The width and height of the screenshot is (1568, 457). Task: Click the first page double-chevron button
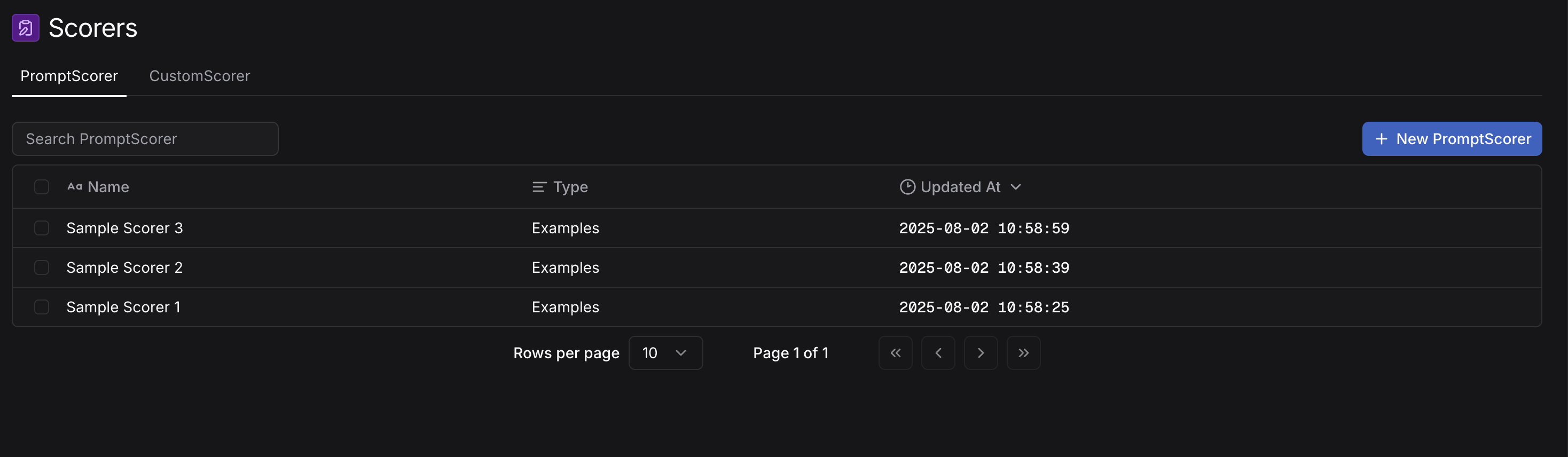point(895,353)
